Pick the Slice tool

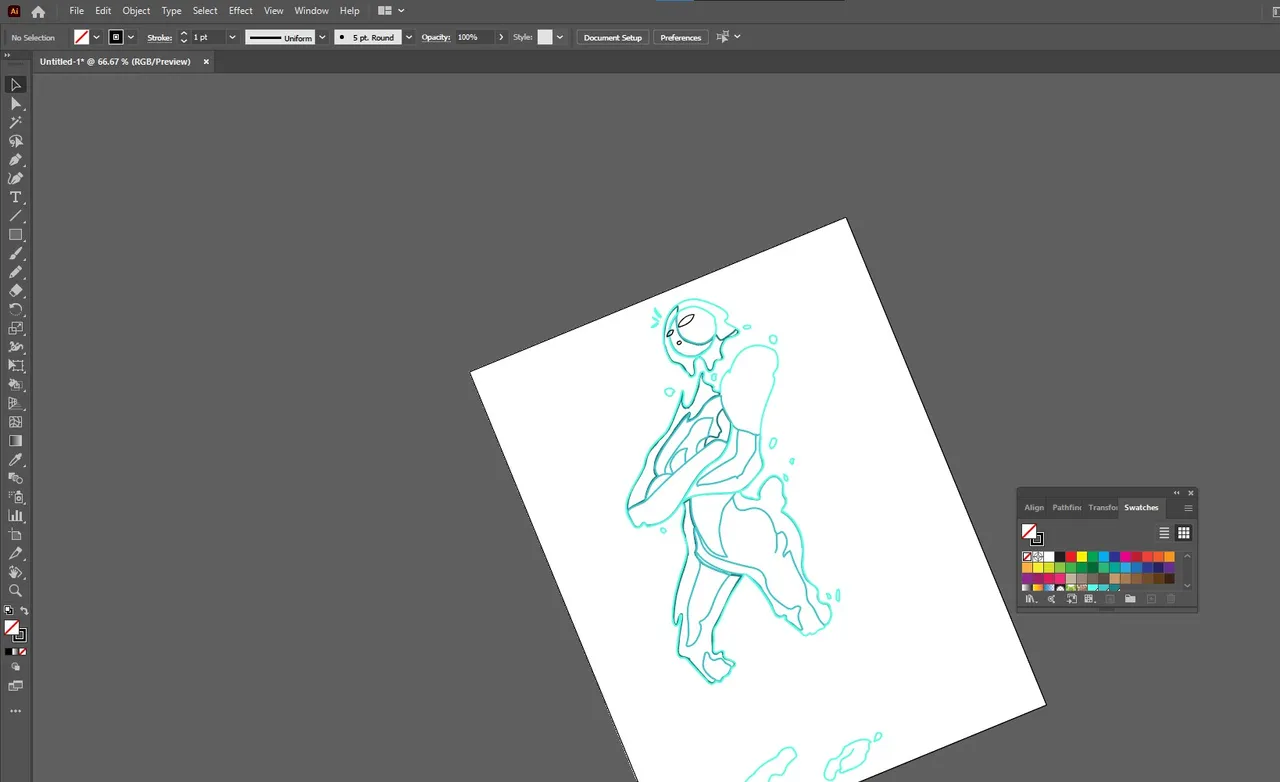click(15, 553)
